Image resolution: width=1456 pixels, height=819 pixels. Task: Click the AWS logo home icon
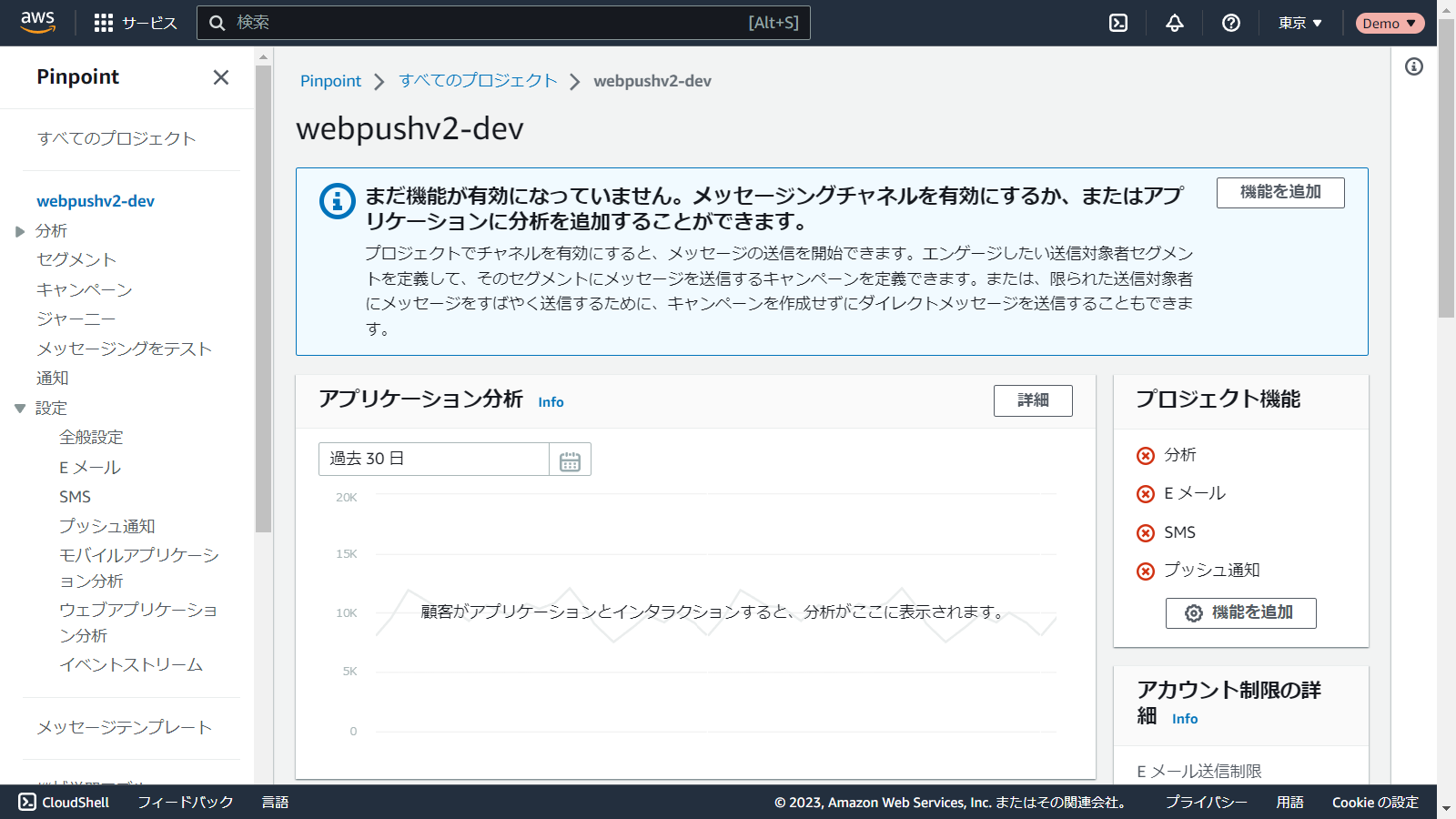(37, 22)
